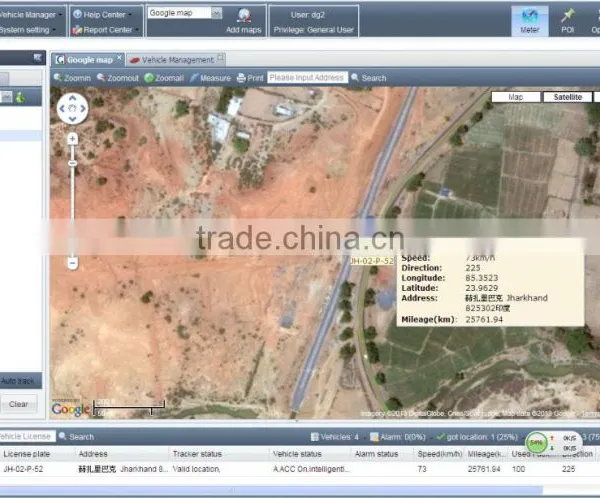Viewport: 600px width, 498px height.
Task: Click the zoom slider handle
Action: (x=72, y=163)
